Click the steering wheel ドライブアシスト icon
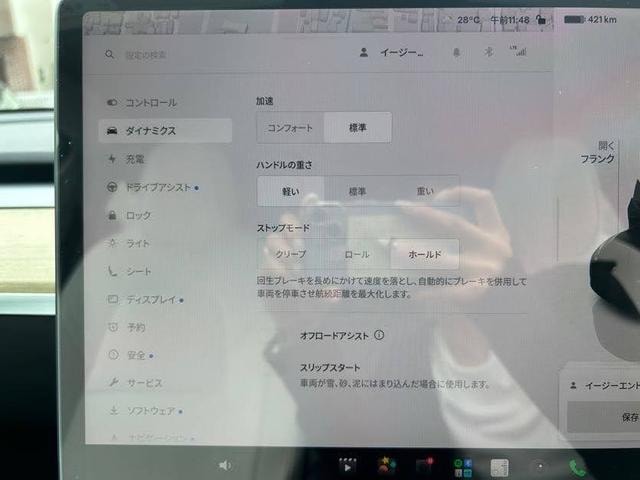This screenshot has width=640, height=480. point(112,187)
